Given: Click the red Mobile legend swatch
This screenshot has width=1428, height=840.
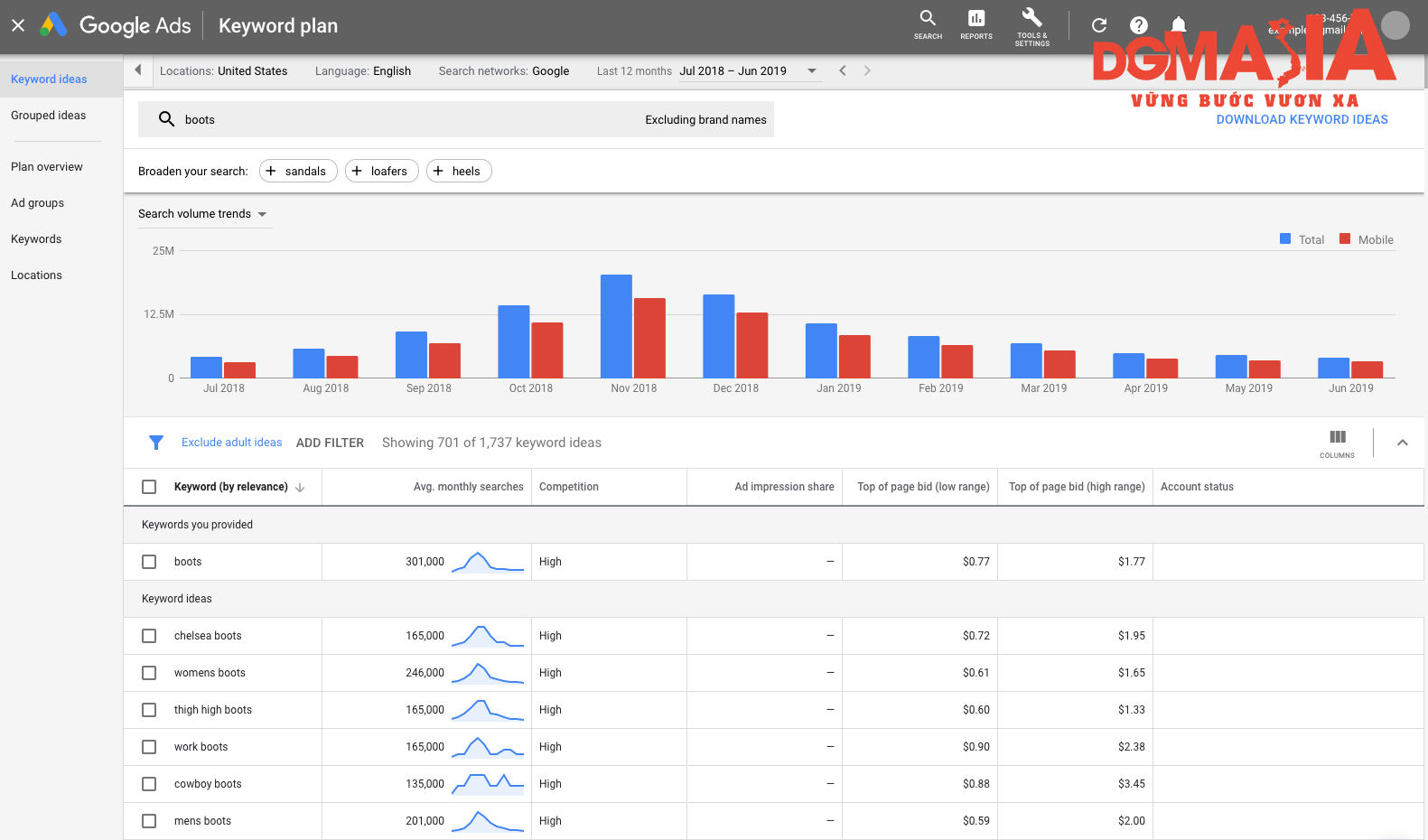Looking at the screenshot, I should click(1345, 238).
